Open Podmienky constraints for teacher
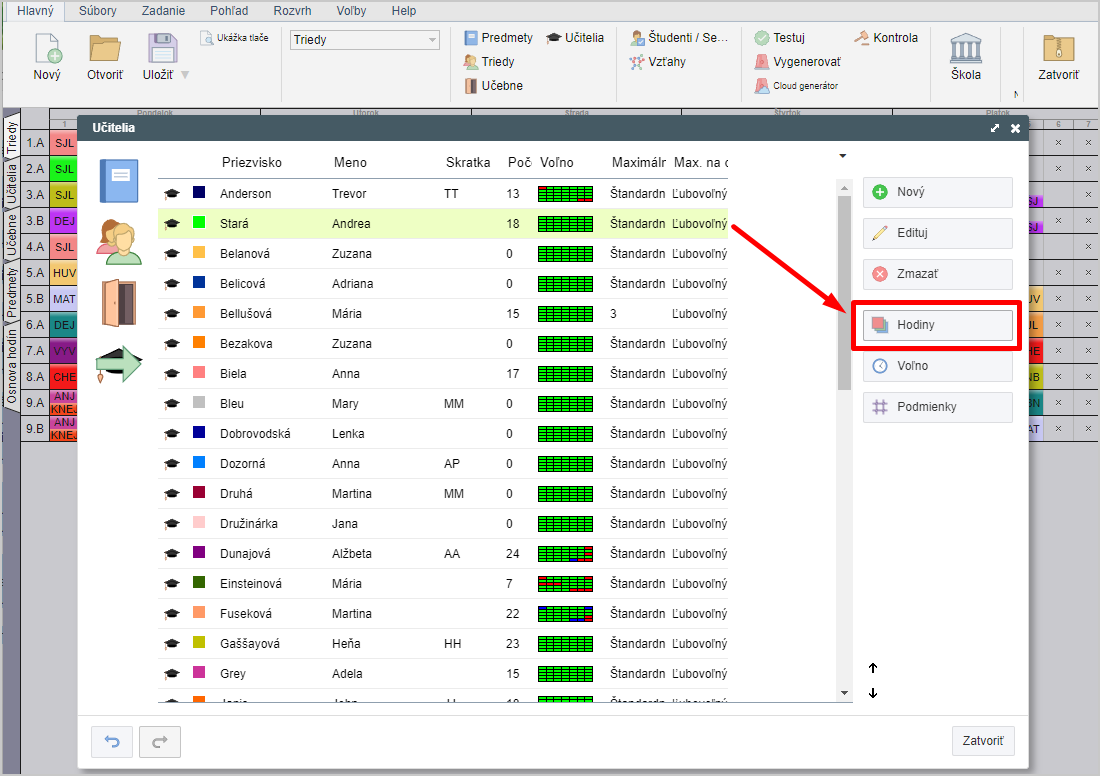The width and height of the screenshot is (1100, 776). click(937, 407)
